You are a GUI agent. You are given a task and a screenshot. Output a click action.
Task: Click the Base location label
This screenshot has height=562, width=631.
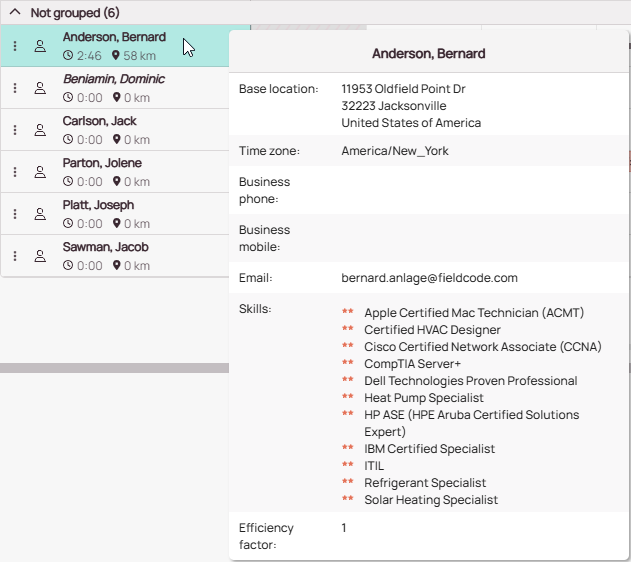pyautogui.click(x=278, y=89)
